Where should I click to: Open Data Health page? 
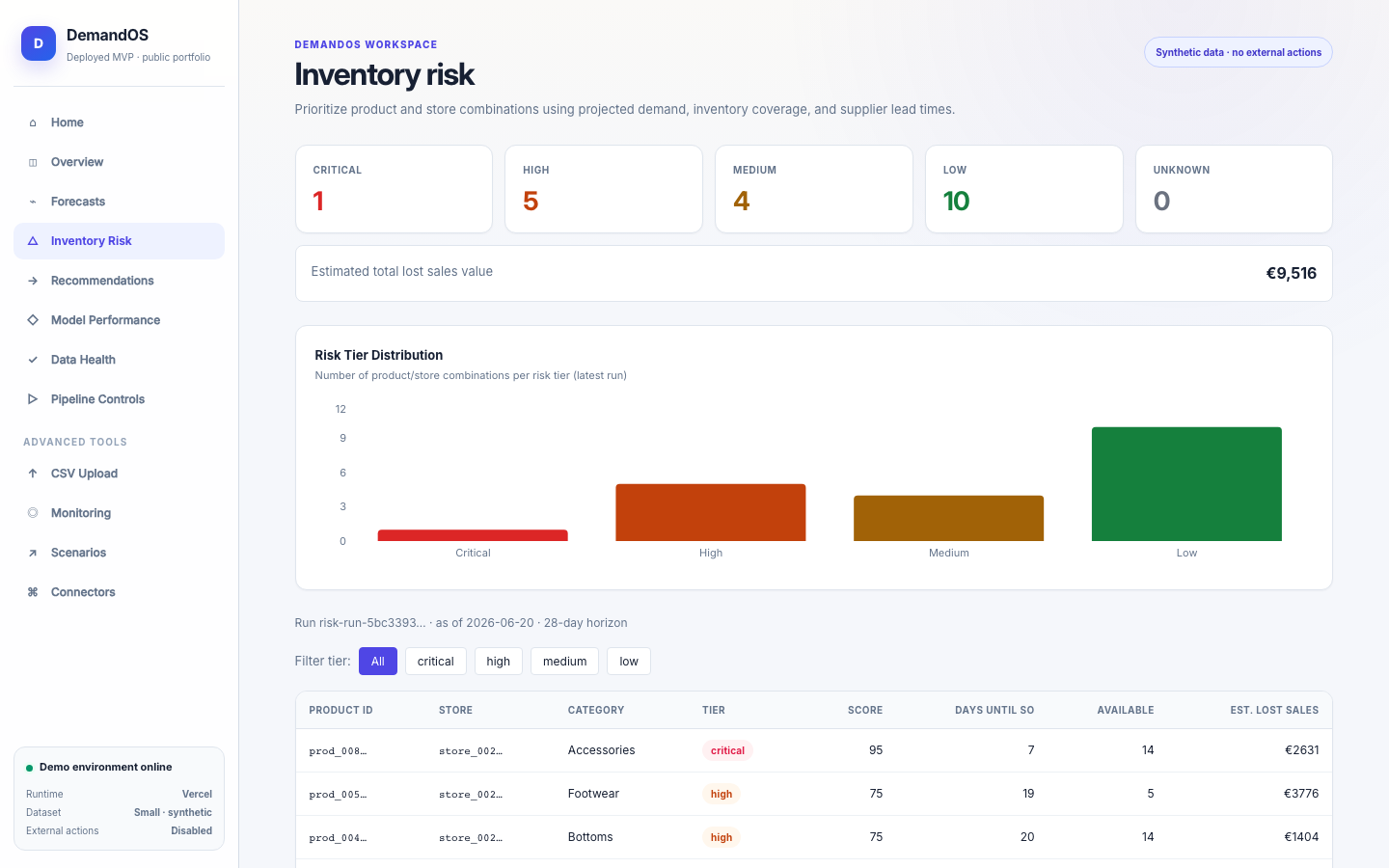[119, 360]
